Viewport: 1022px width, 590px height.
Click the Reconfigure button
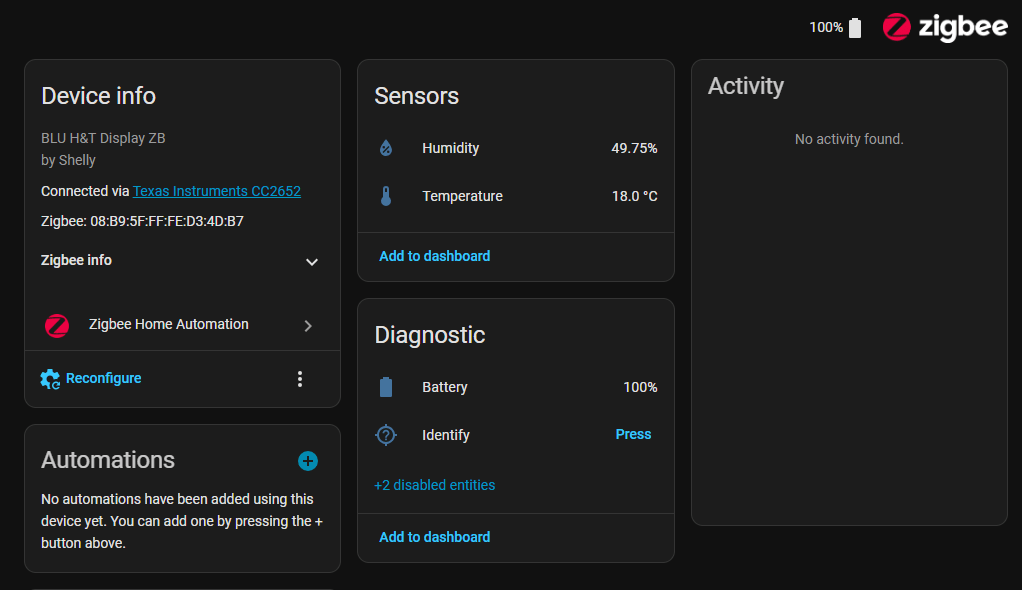coord(103,379)
